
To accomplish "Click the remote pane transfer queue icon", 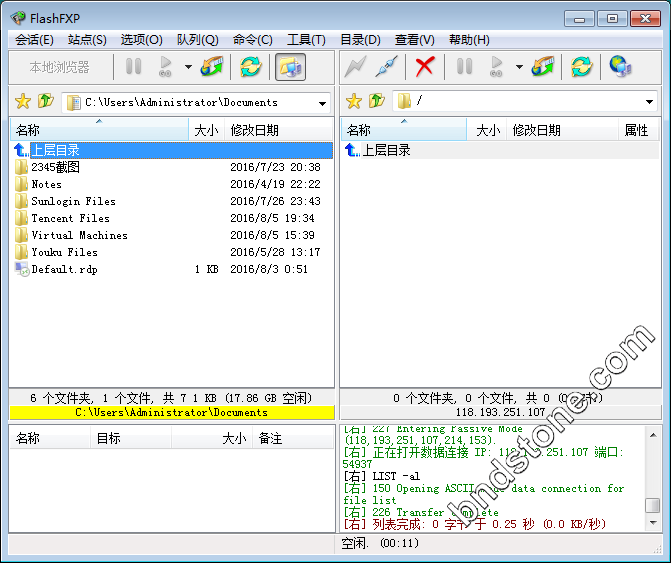I will 543,67.
